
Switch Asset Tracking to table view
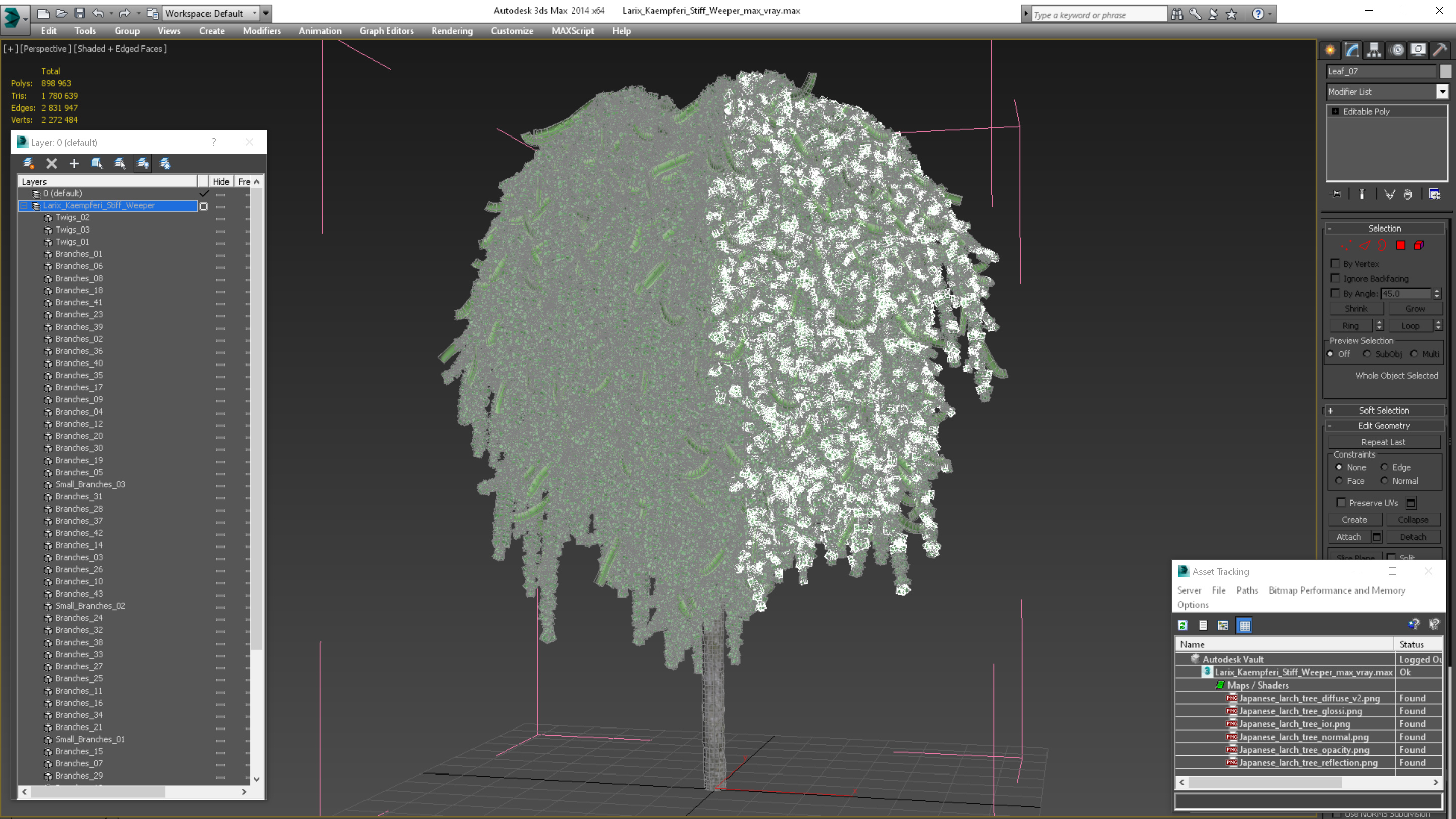coord(1244,625)
